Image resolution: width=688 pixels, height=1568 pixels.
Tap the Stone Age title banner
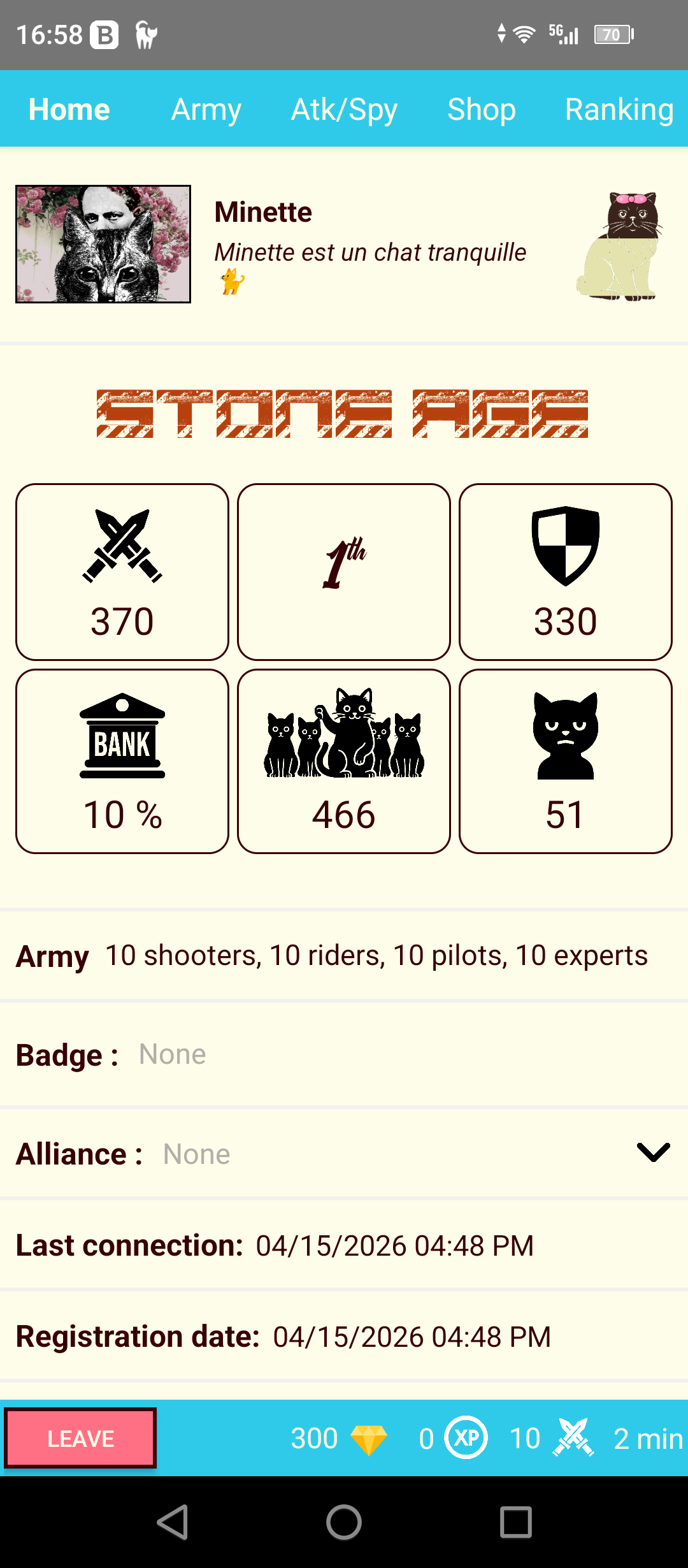(x=343, y=414)
